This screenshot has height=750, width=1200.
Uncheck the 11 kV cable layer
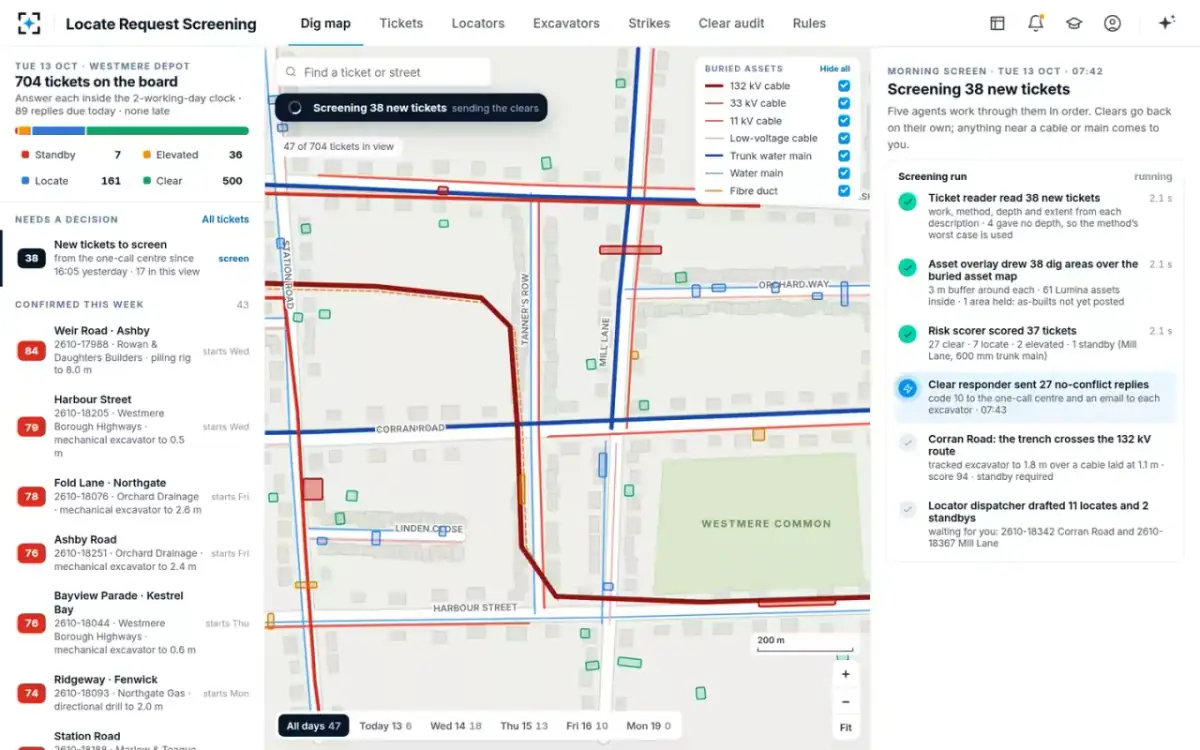coord(844,121)
